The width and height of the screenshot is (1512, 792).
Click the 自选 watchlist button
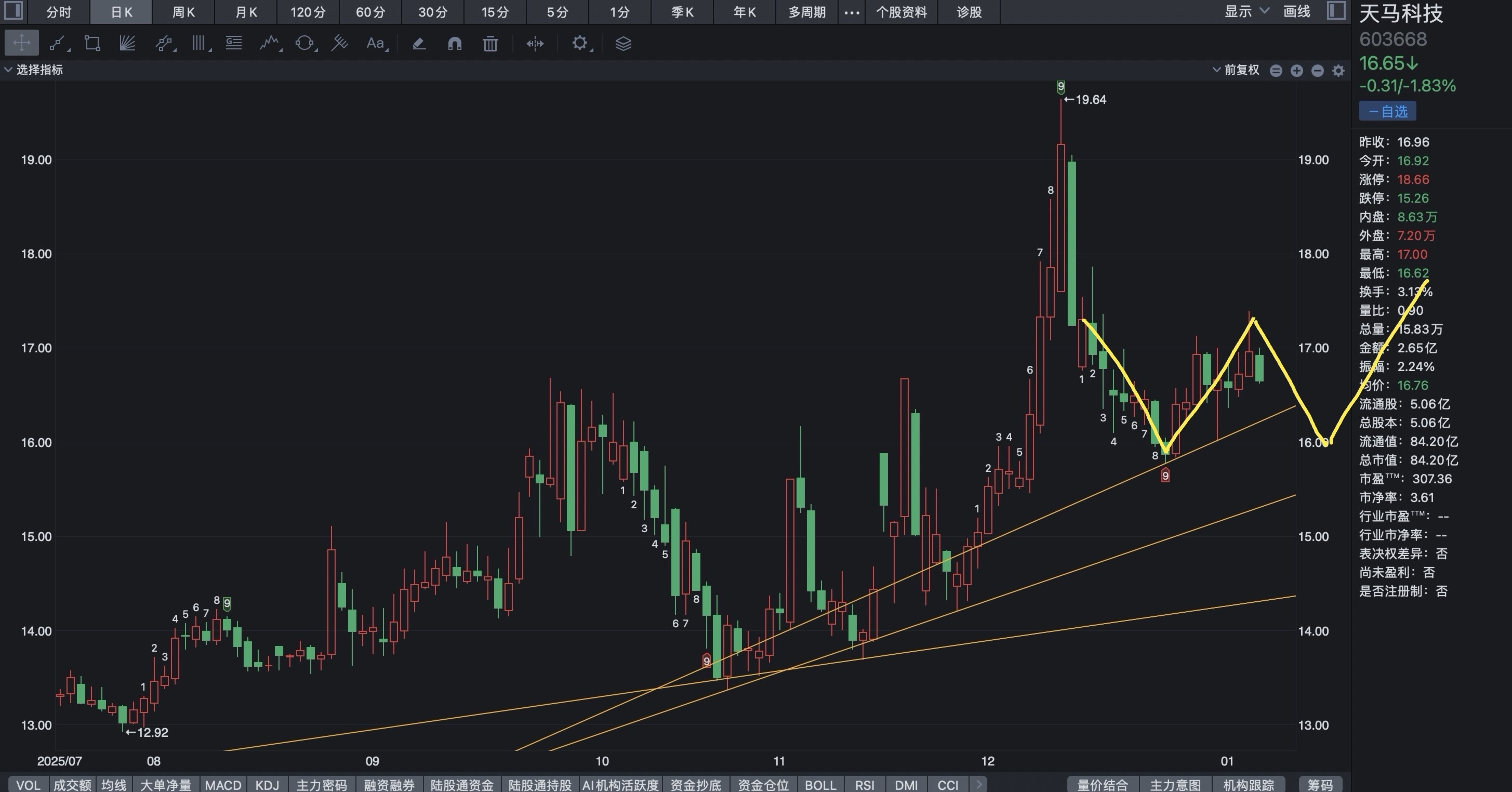[1388, 112]
